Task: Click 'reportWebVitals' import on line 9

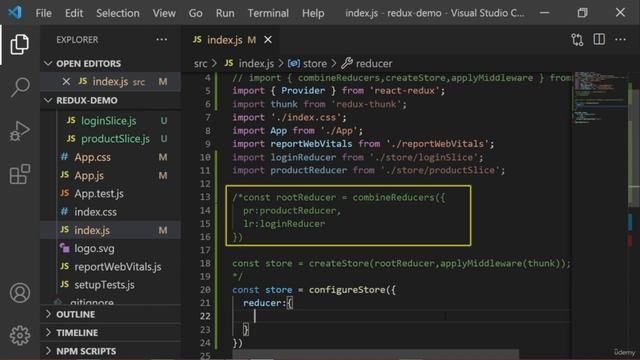Action: [311, 144]
